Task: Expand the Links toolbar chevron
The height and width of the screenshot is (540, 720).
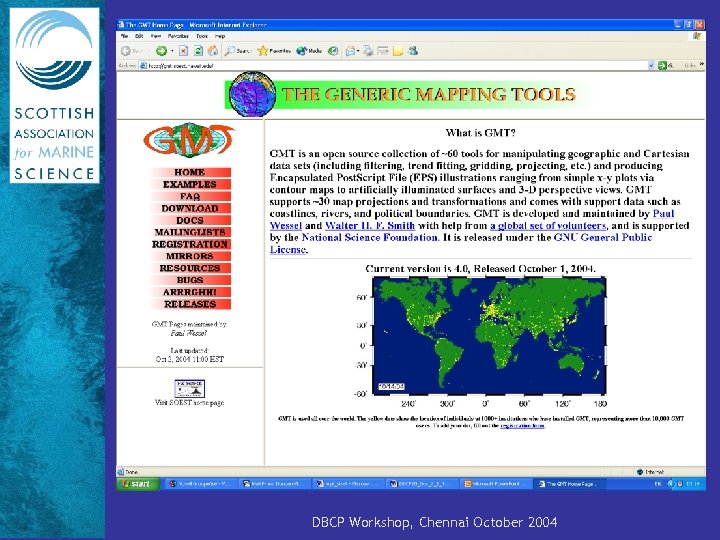Action: click(x=702, y=65)
